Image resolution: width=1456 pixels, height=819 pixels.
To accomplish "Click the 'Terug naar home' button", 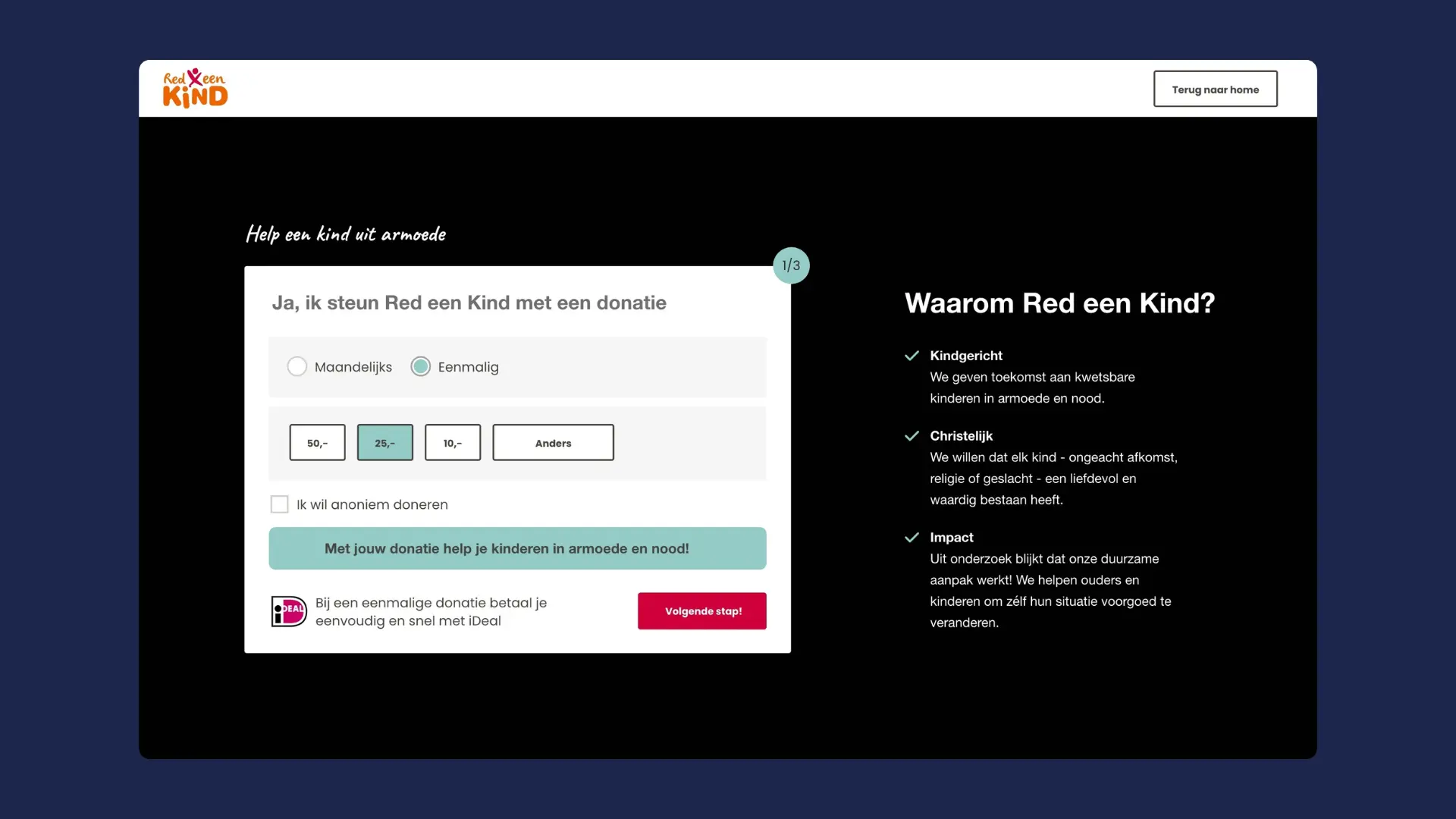I will [x=1215, y=89].
